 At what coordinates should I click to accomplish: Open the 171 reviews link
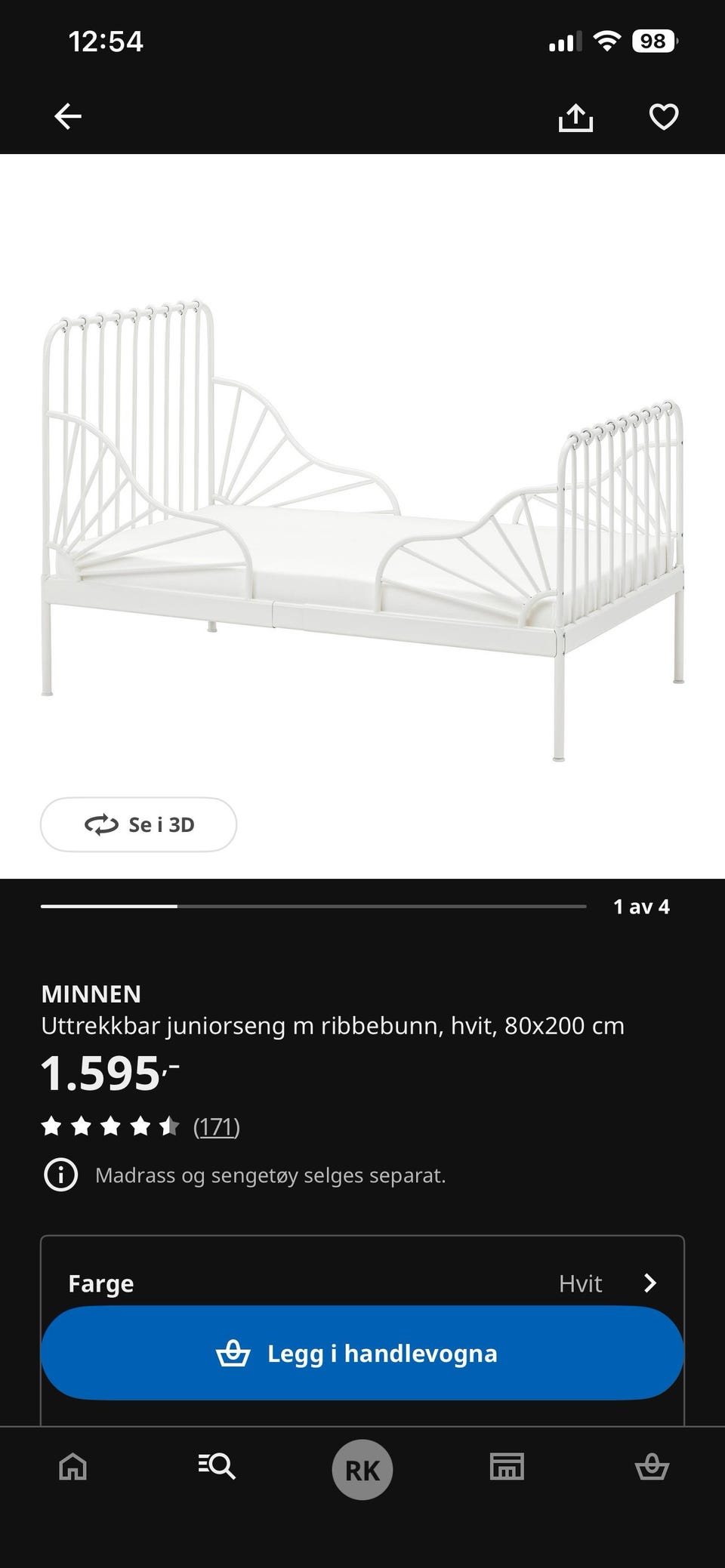click(217, 1127)
